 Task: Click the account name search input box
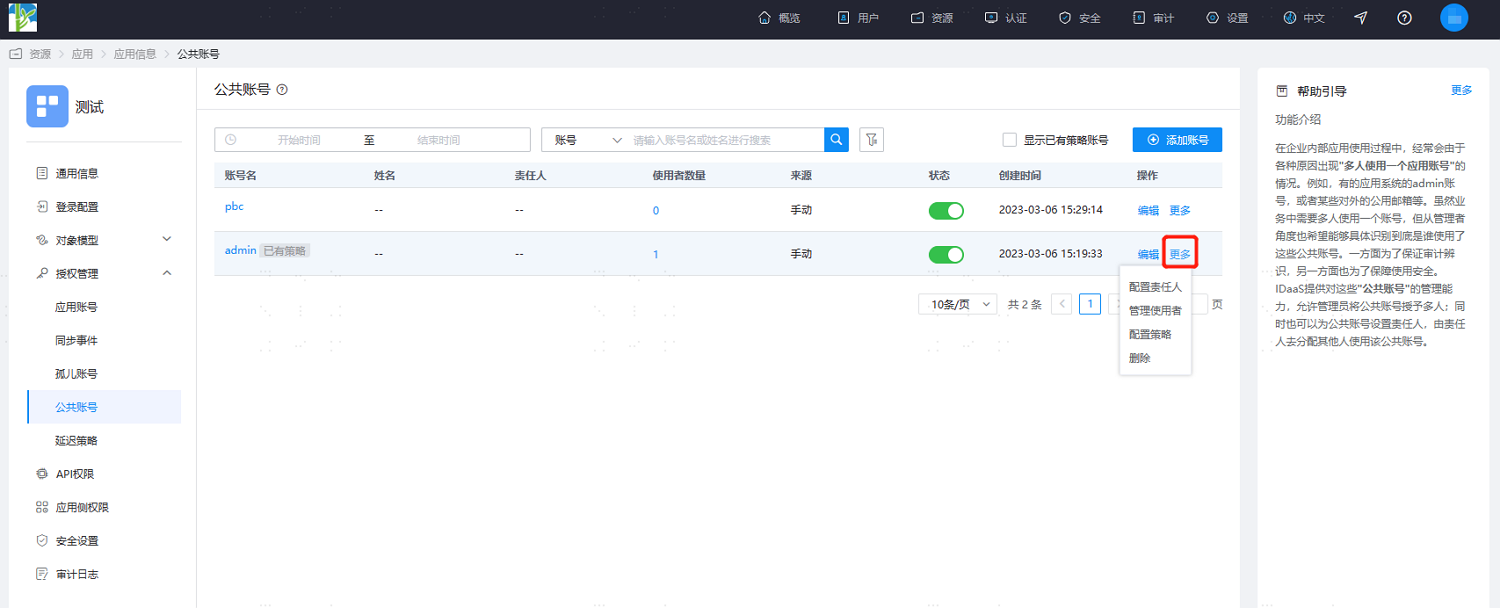pos(727,140)
